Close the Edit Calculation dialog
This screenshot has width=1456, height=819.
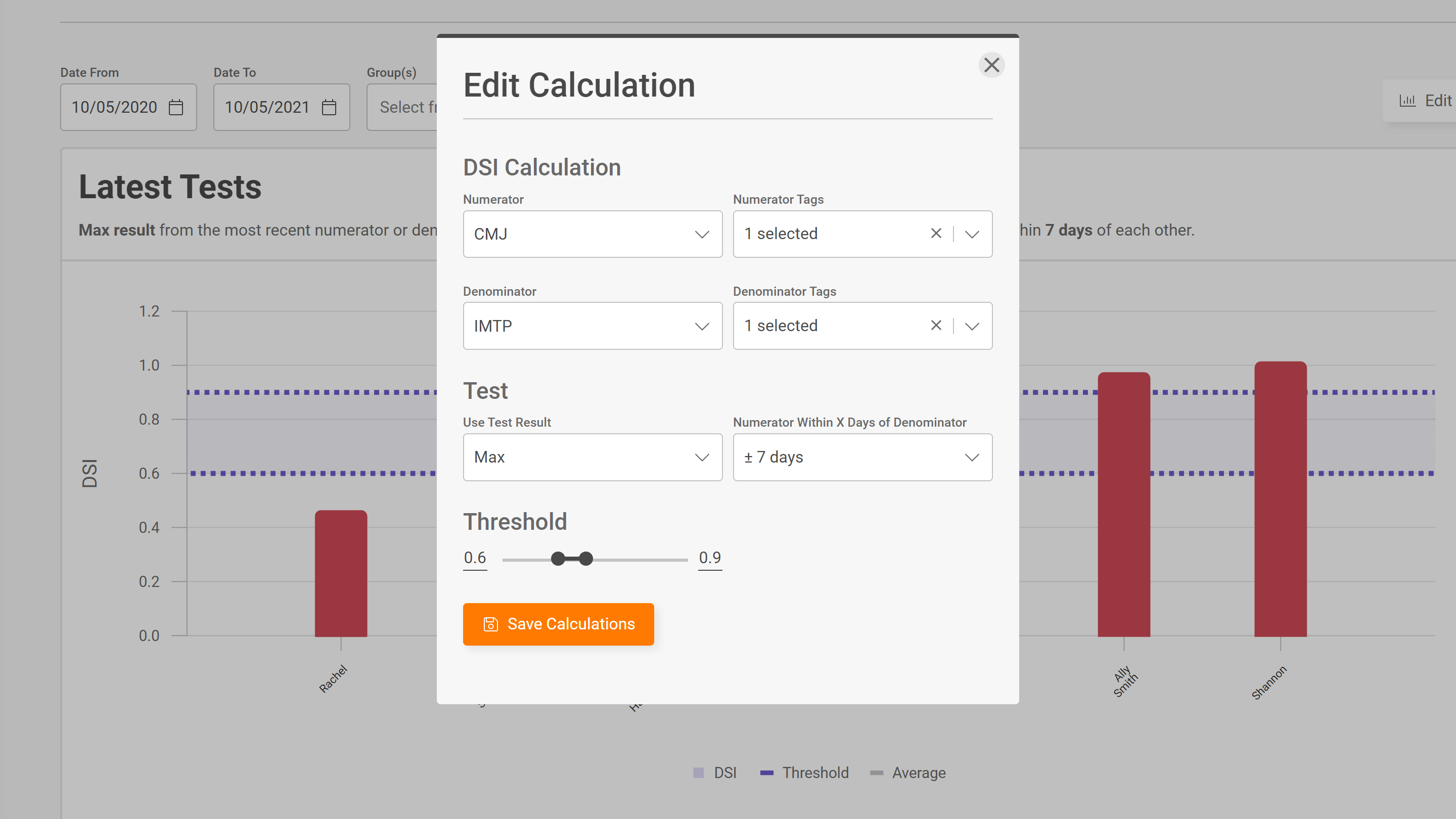point(991,65)
